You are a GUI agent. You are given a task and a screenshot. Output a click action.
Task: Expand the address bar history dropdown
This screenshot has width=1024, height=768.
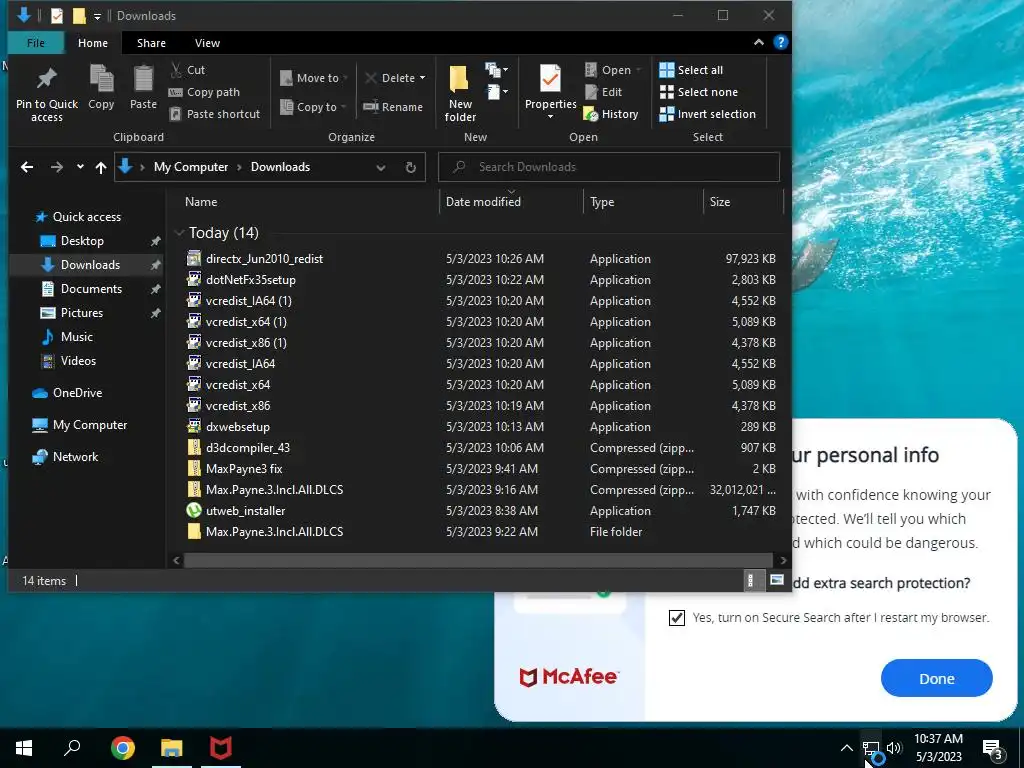pyautogui.click(x=381, y=167)
